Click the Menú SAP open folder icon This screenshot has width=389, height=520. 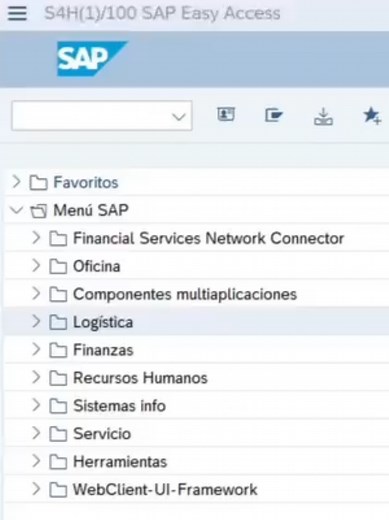[x=38, y=211]
